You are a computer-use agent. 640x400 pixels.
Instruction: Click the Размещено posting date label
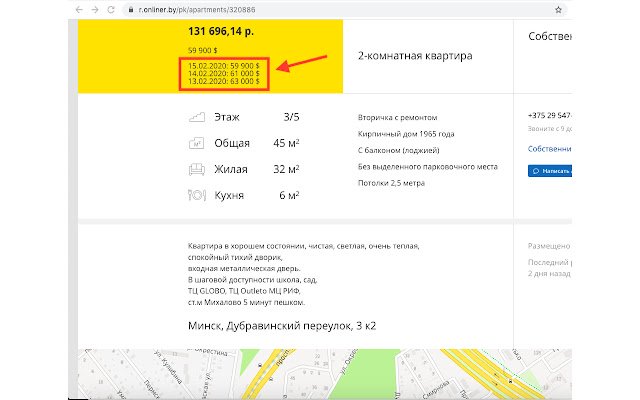click(x=549, y=246)
